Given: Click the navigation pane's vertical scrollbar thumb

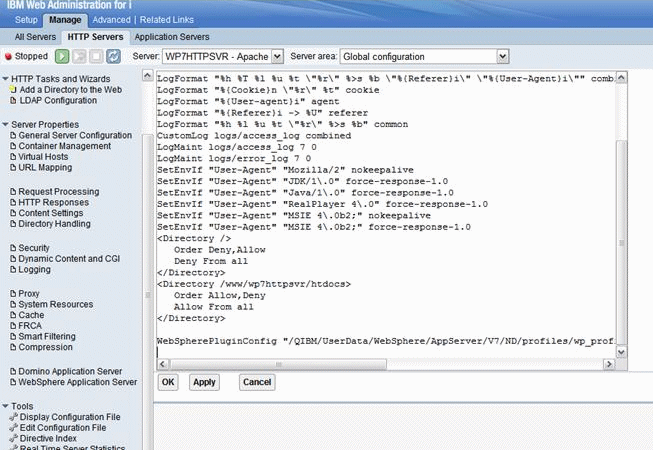Looking at the screenshot, I should tap(147, 294).
